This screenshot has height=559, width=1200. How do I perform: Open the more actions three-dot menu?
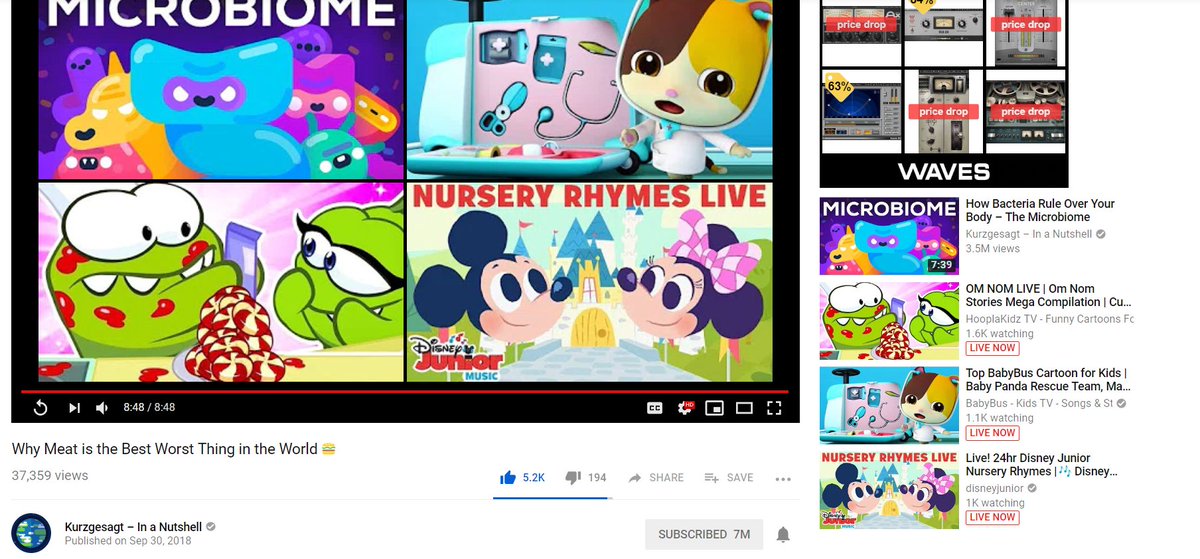tap(783, 479)
